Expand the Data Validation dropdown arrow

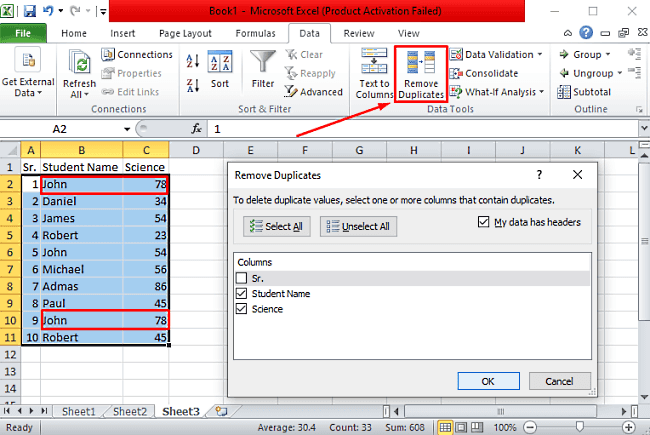(540, 55)
